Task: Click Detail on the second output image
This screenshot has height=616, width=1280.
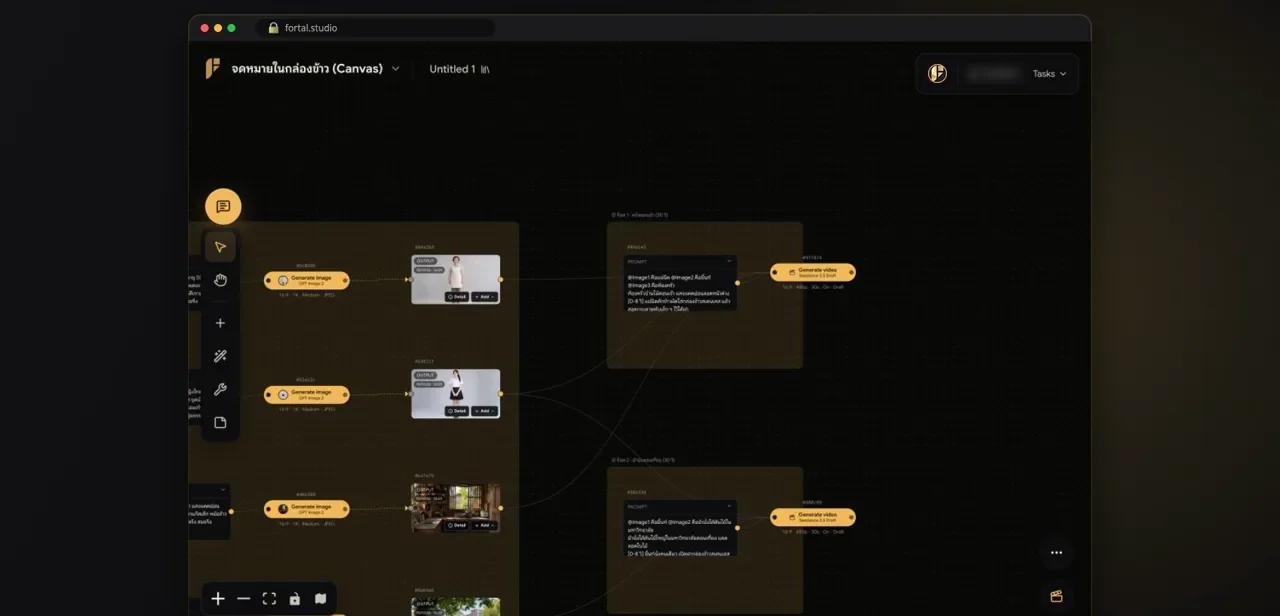Action: pyautogui.click(x=457, y=411)
